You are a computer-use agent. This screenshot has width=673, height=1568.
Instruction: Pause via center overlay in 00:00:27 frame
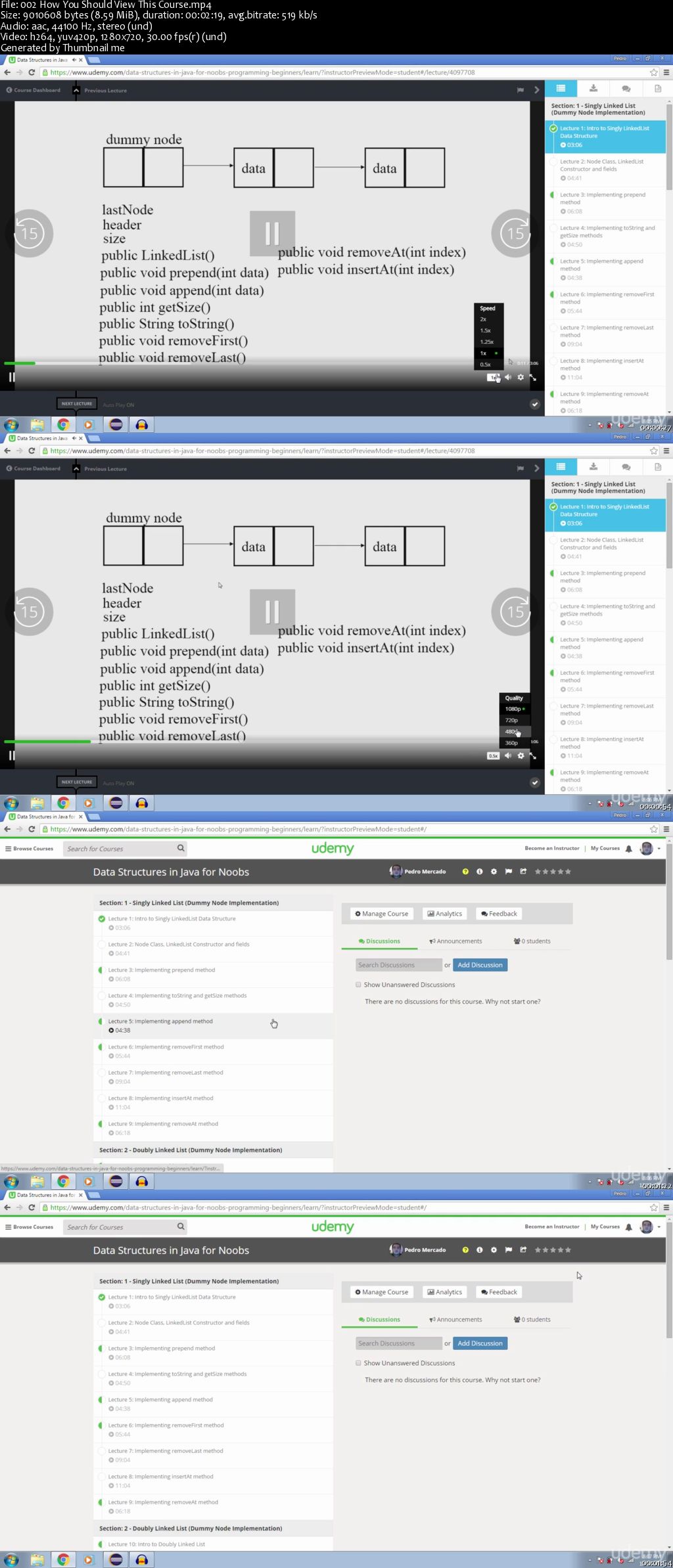[272, 233]
